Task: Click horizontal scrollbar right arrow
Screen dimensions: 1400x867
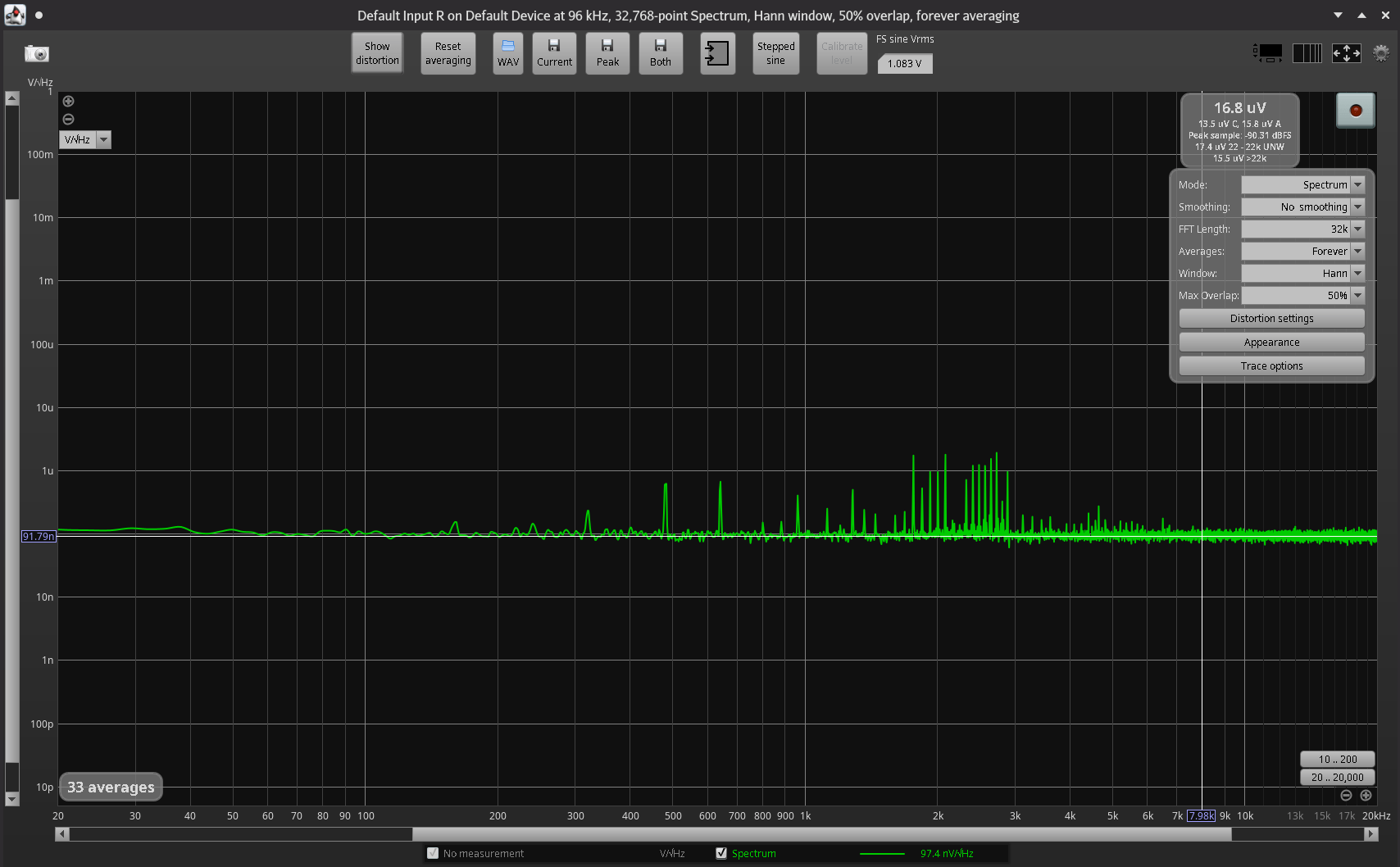Action: 1371,834
